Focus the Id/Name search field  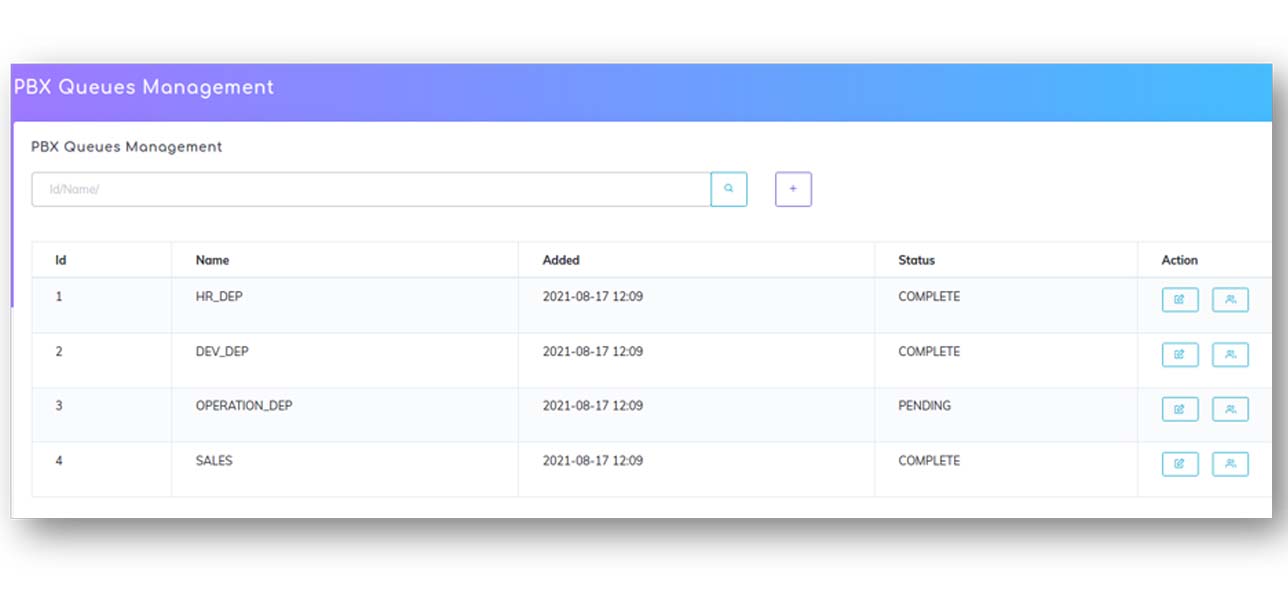371,189
